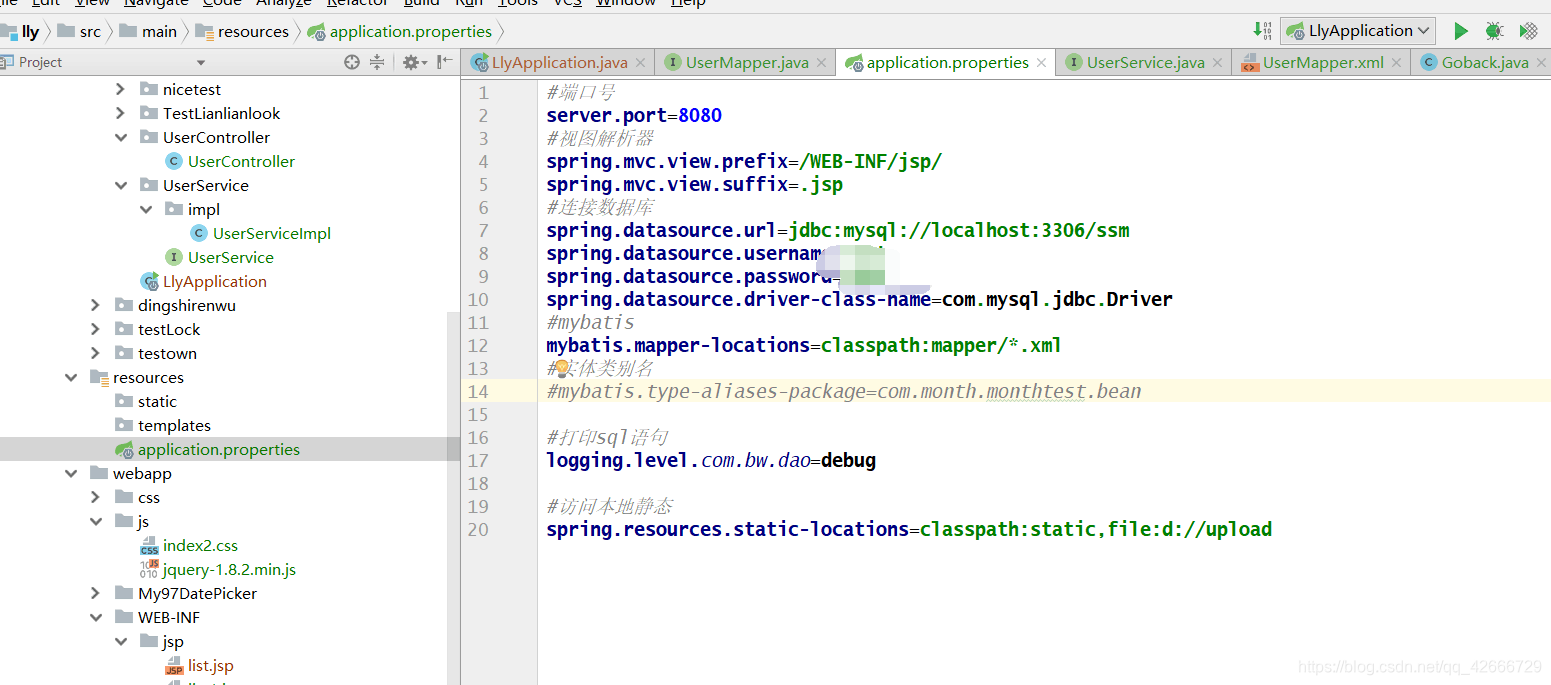Click the scroll-from-source crosshair in Project panel
Image resolution: width=1551 pixels, height=685 pixels.
pos(350,61)
